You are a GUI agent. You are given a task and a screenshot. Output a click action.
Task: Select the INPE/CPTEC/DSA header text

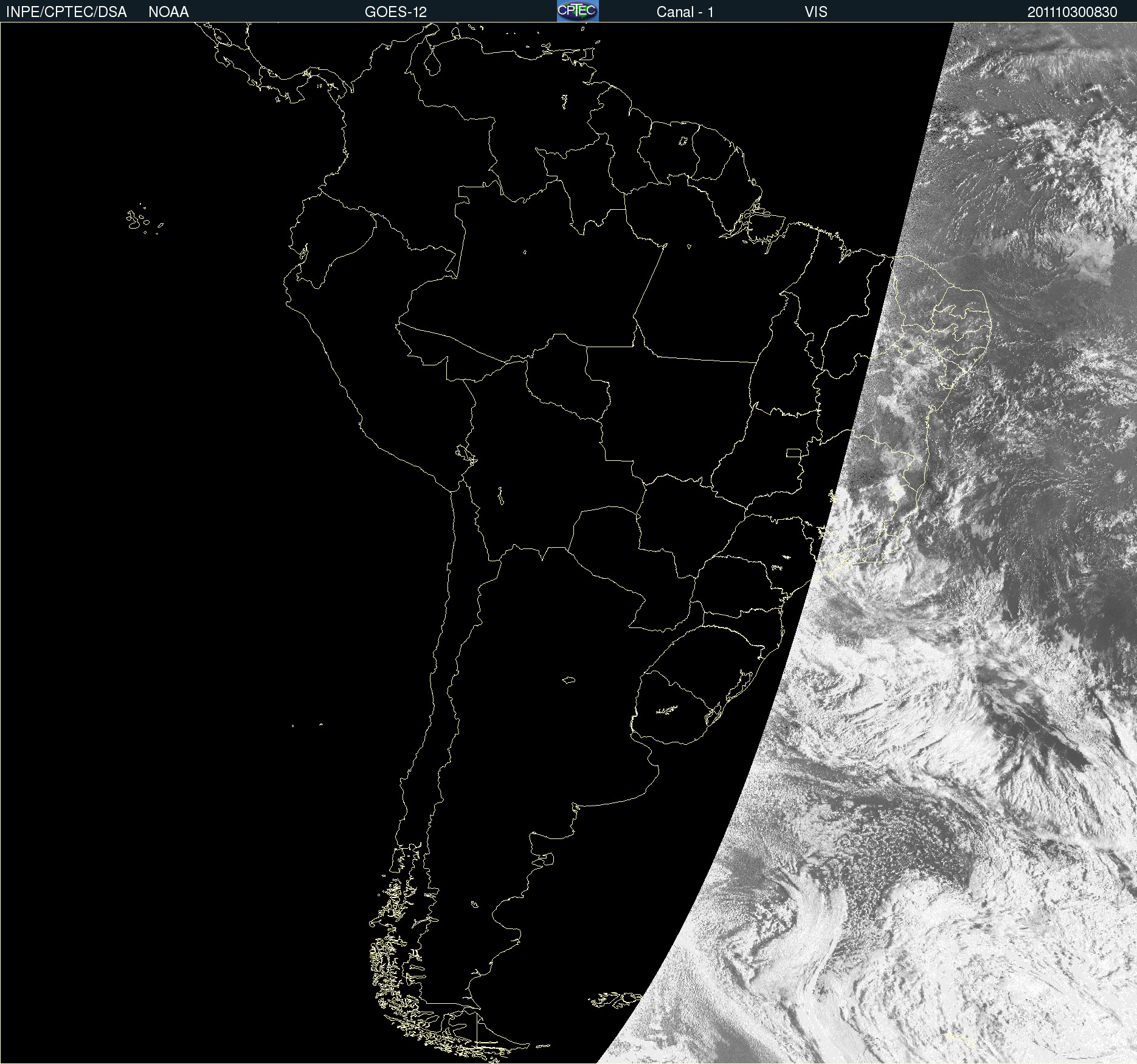pos(66,12)
